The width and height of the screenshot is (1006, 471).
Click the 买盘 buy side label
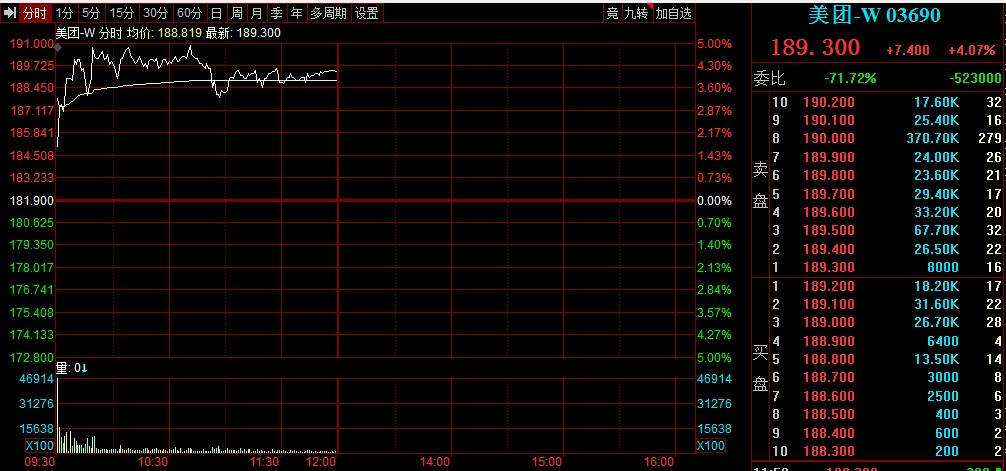pos(760,368)
